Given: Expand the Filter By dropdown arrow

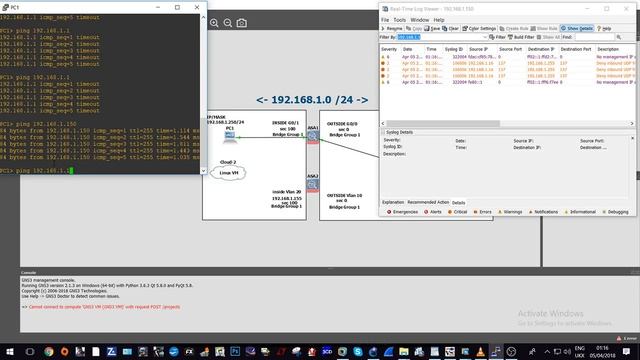Looking at the screenshot, I should [x=484, y=37].
